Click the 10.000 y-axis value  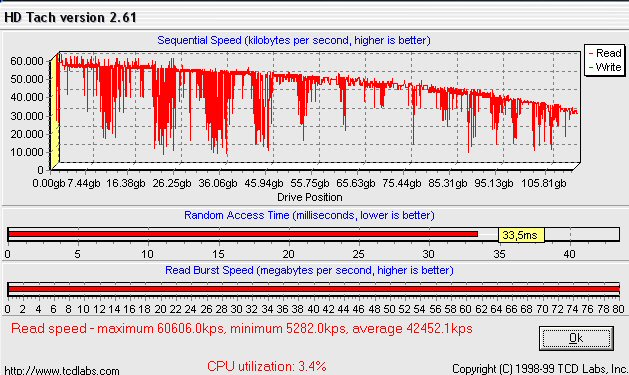[x=26, y=152]
